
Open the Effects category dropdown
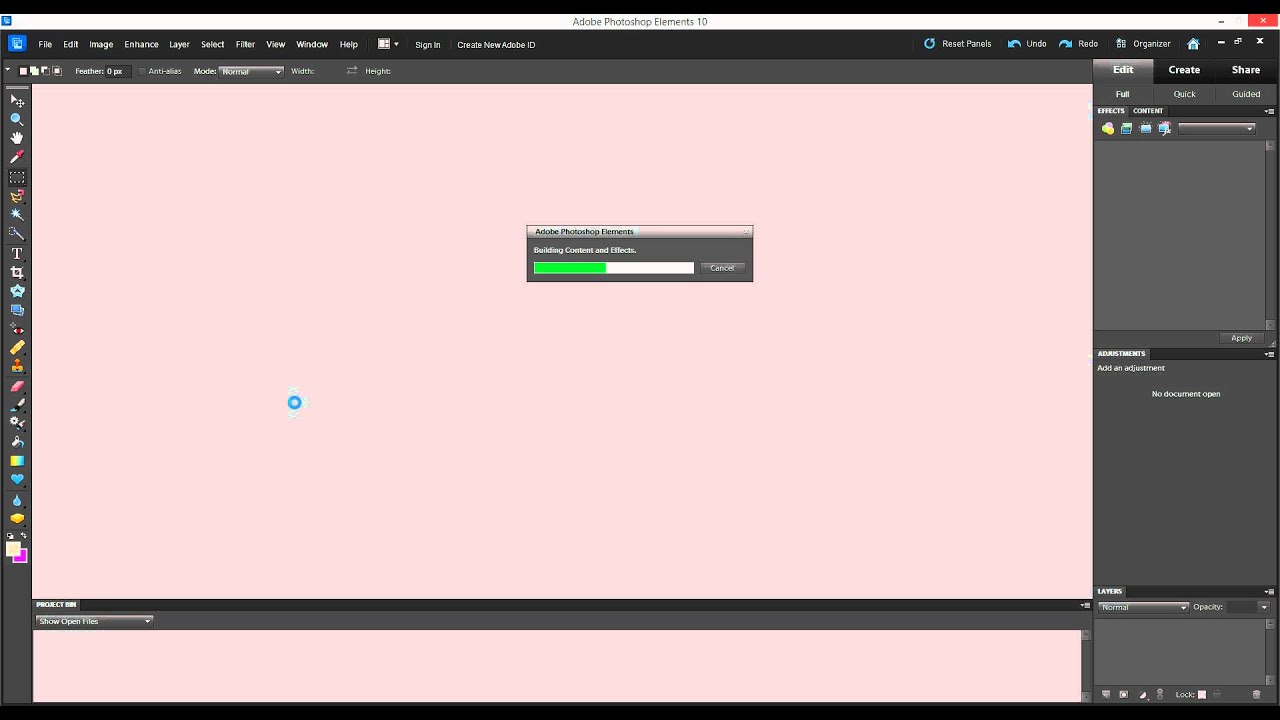pos(1216,128)
